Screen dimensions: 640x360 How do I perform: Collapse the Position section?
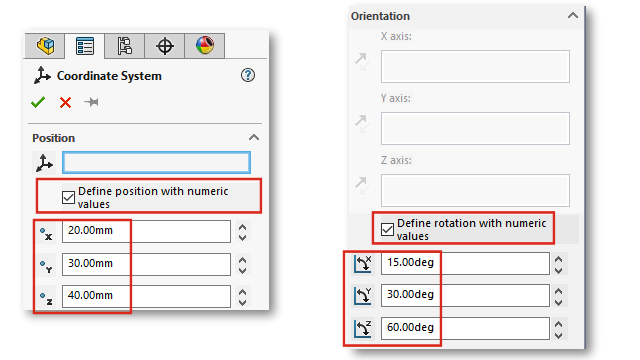[x=254, y=138]
